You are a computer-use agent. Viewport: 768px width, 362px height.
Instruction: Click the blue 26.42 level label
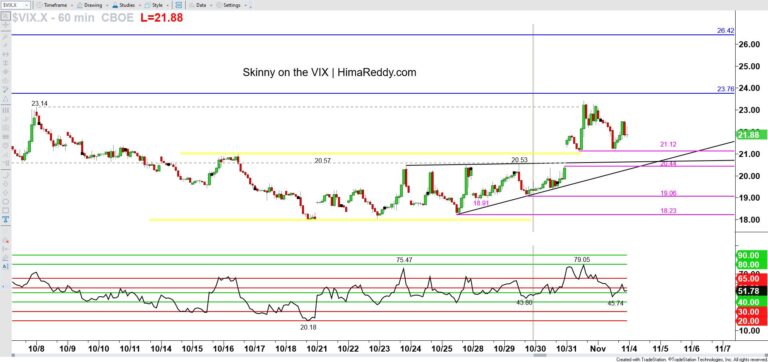(x=725, y=30)
